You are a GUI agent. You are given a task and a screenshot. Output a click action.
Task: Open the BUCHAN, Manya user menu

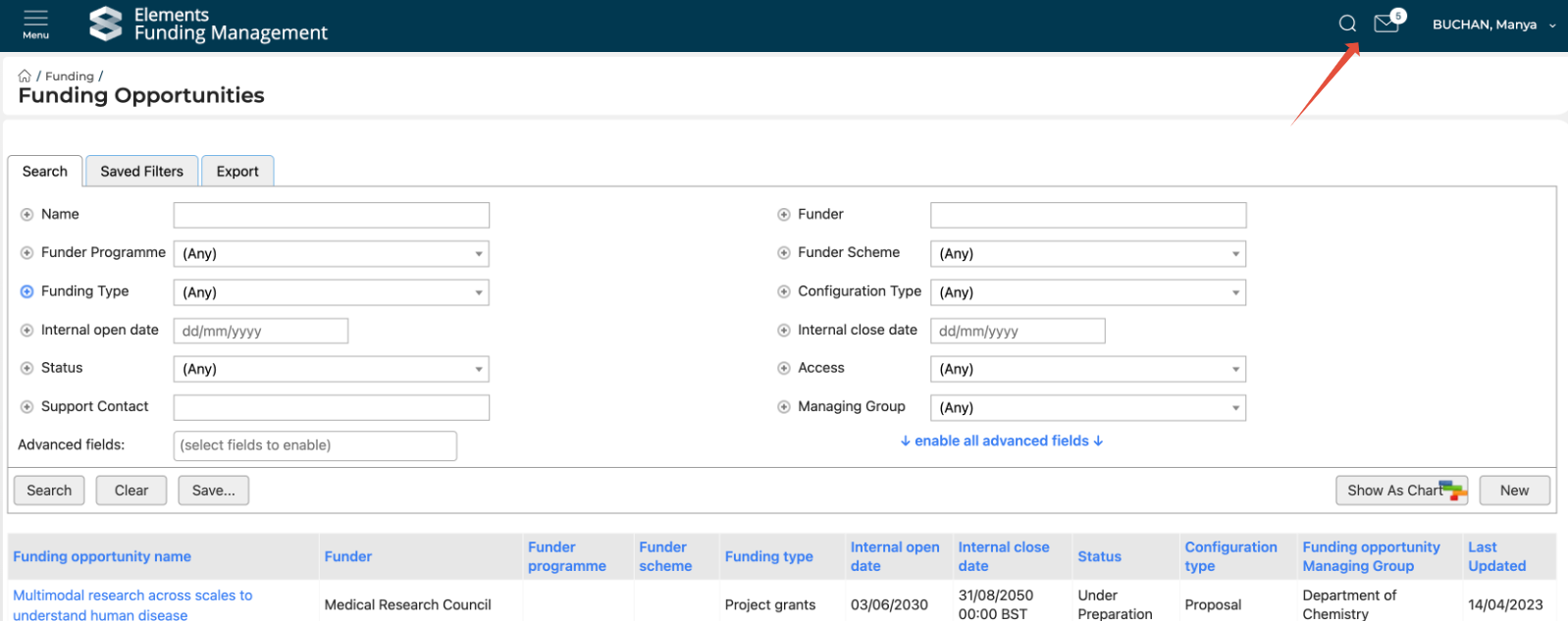point(1492,25)
